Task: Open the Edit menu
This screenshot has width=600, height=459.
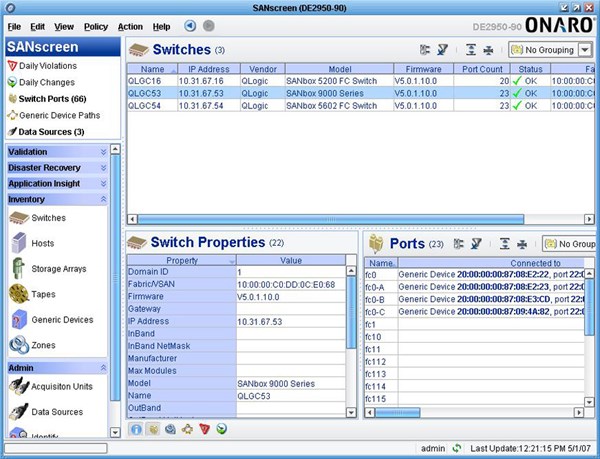Action: (38, 27)
